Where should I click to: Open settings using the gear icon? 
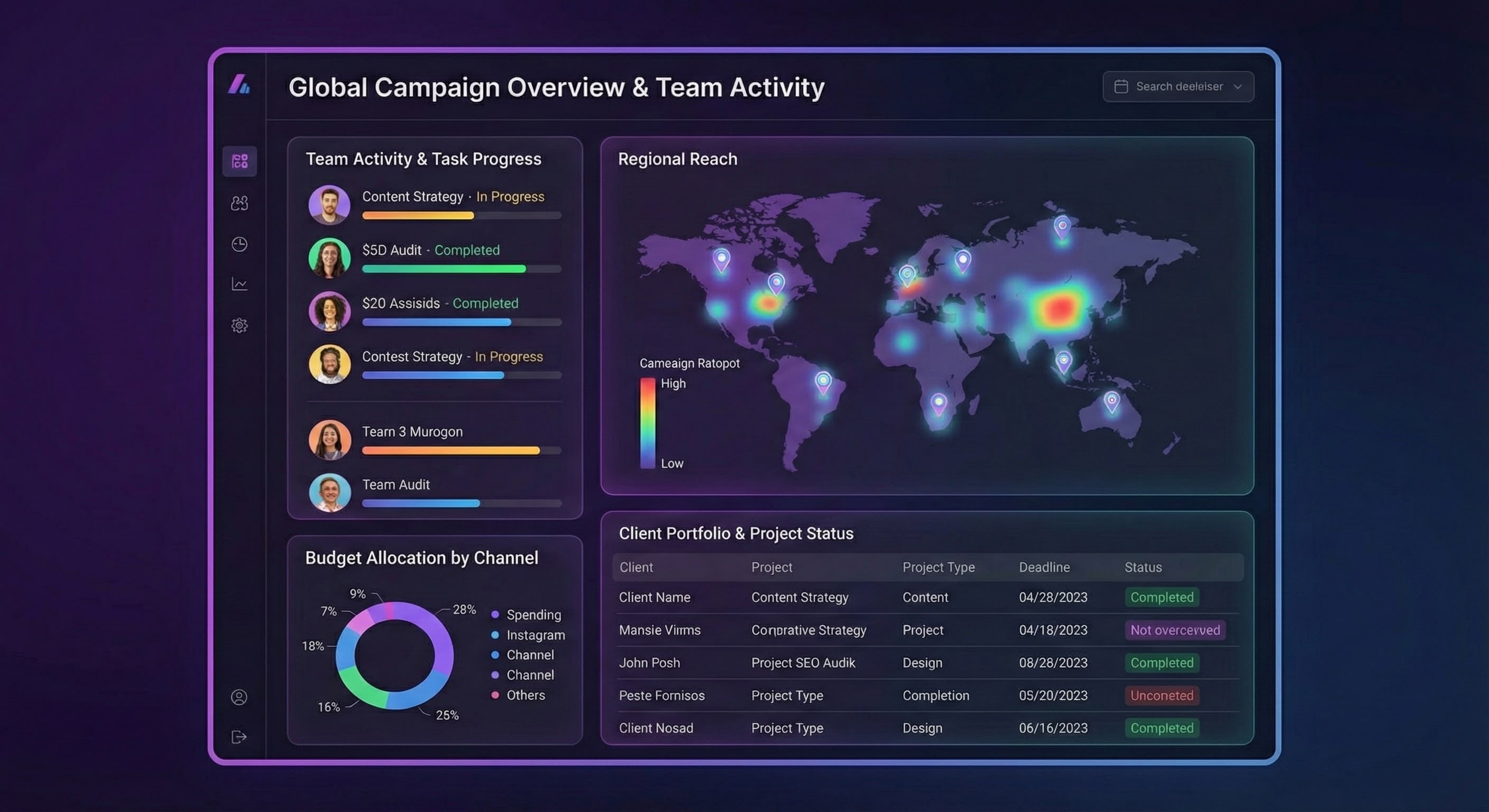click(x=240, y=324)
